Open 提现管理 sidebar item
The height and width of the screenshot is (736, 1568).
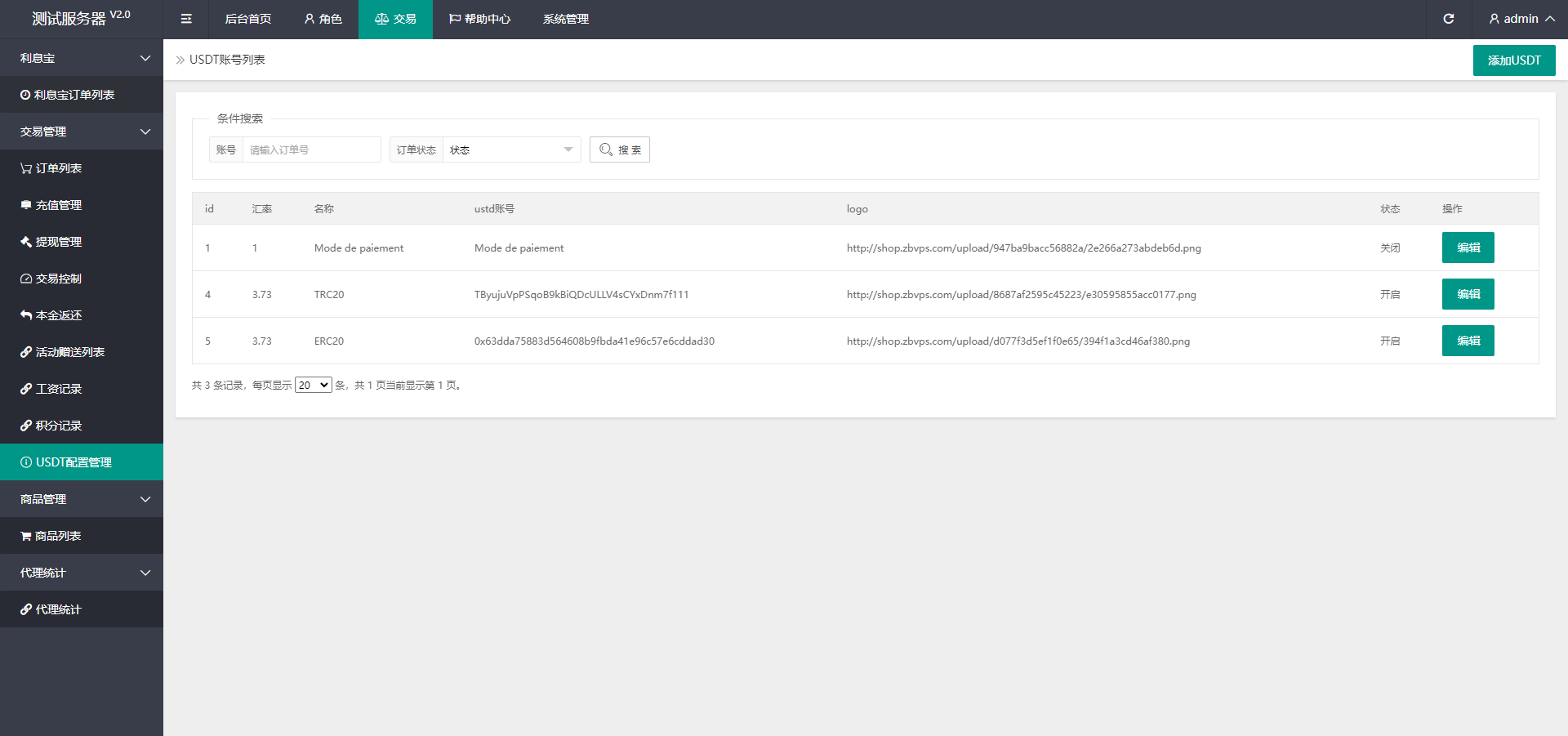(x=82, y=242)
